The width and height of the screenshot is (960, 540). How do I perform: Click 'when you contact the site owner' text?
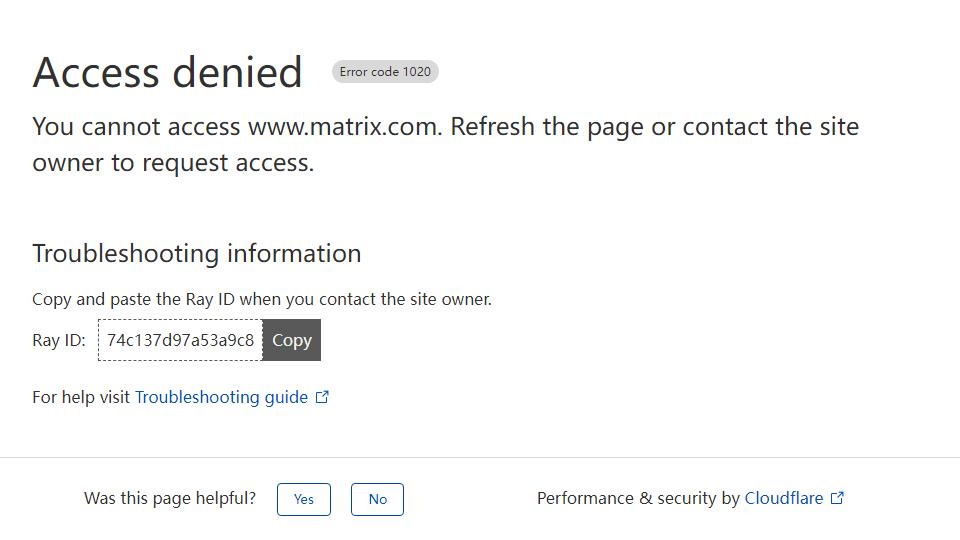pos(388,299)
